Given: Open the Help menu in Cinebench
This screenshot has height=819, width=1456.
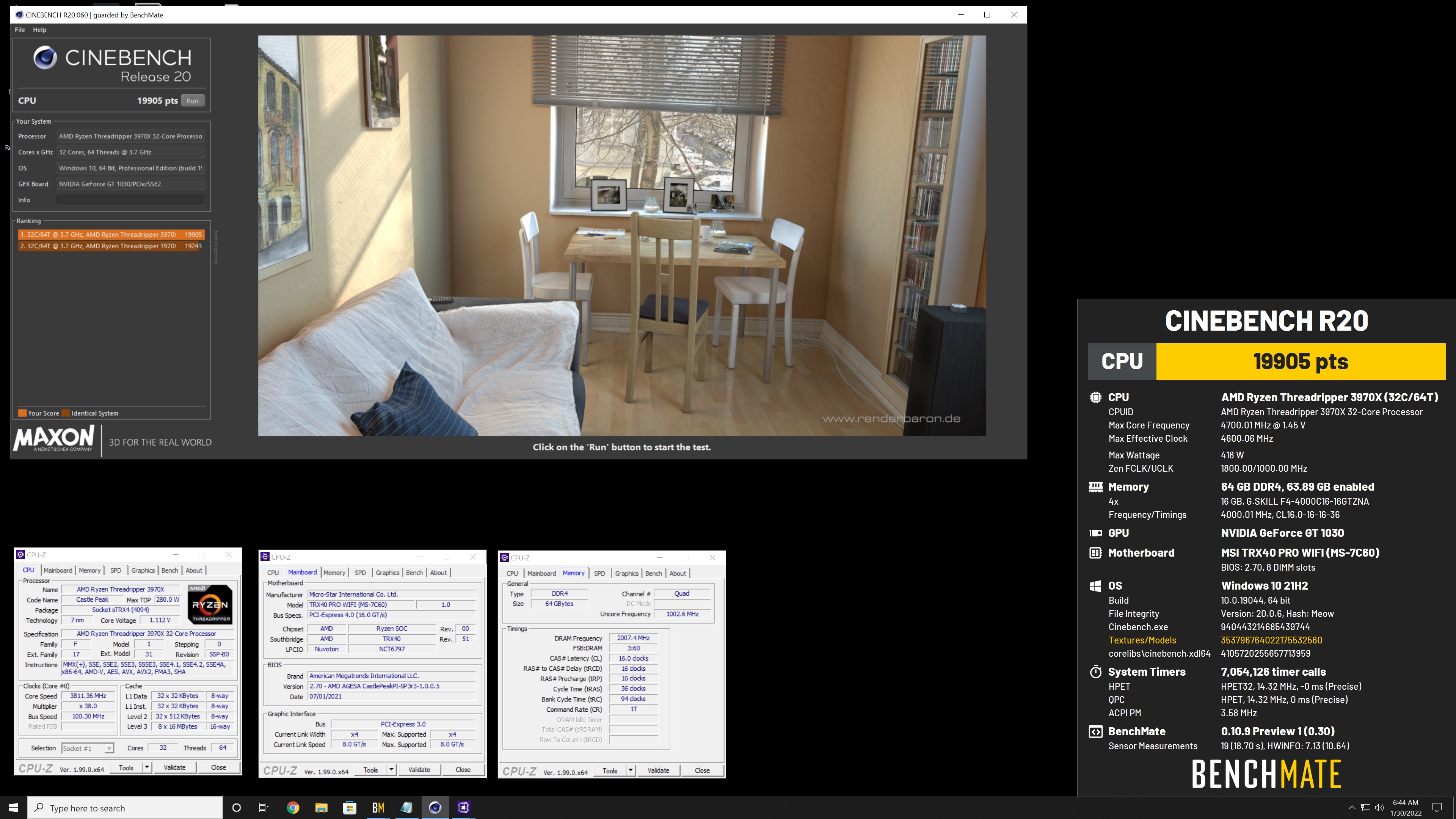Looking at the screenshot, I should (39, 30).
